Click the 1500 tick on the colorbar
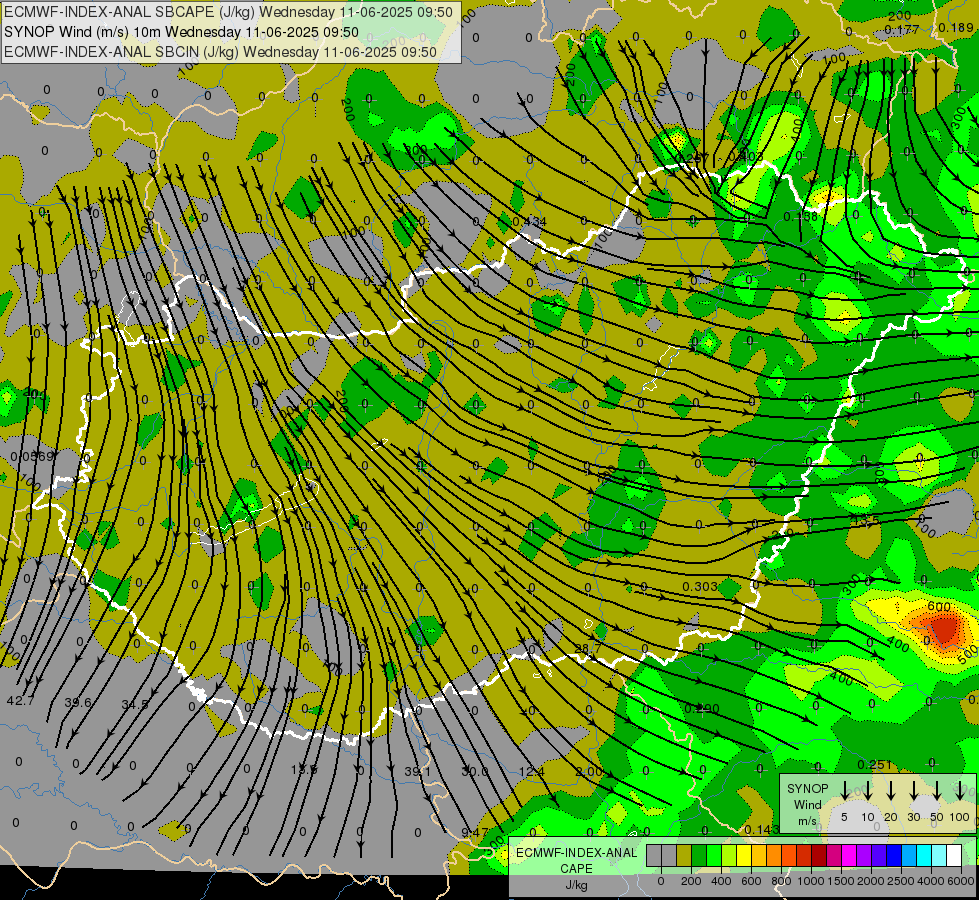The width and height of the screenshot is (979, 900). click(x=841, y=882)
